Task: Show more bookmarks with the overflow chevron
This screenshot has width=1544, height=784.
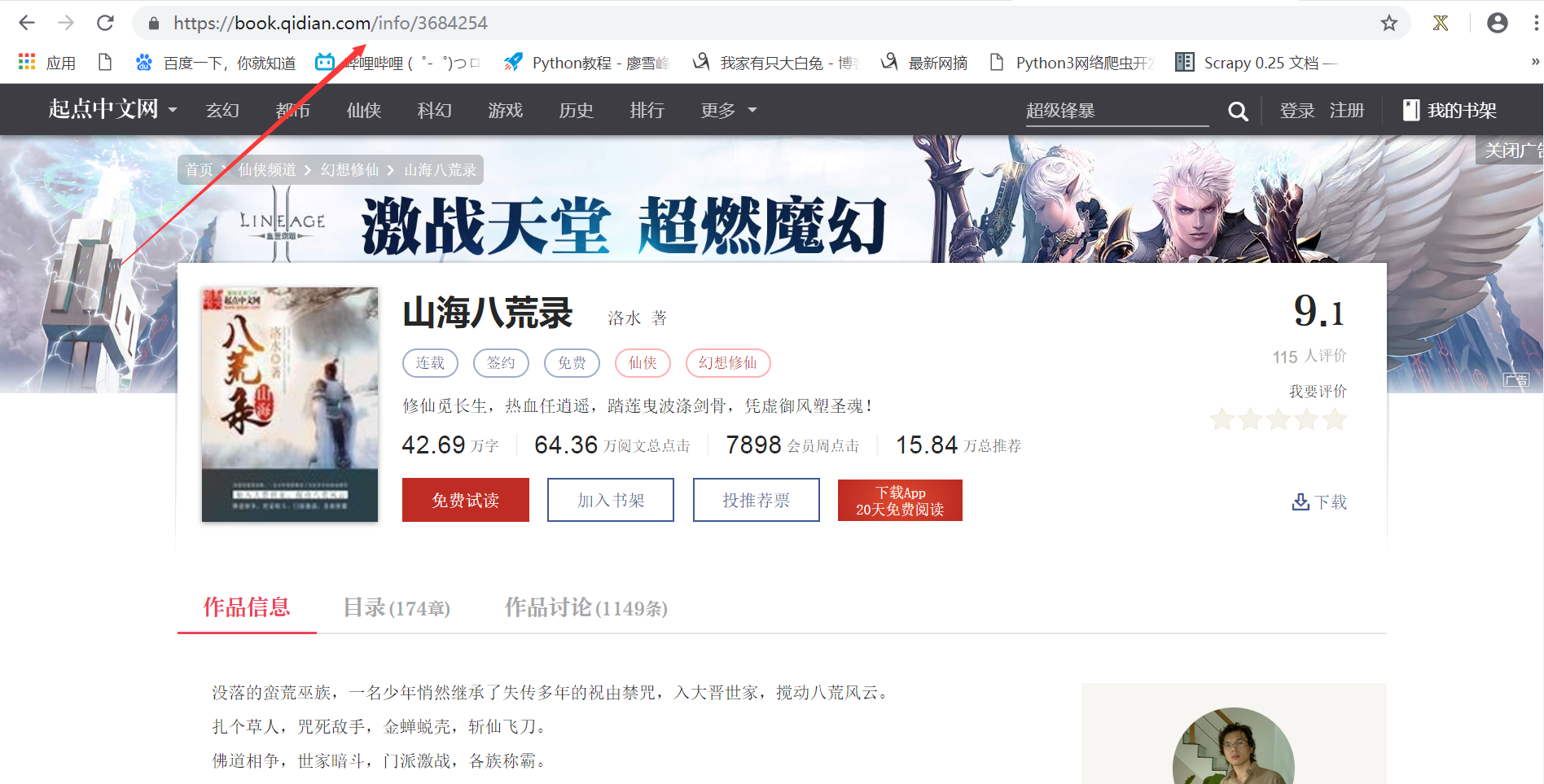Action: point(1535,62)
